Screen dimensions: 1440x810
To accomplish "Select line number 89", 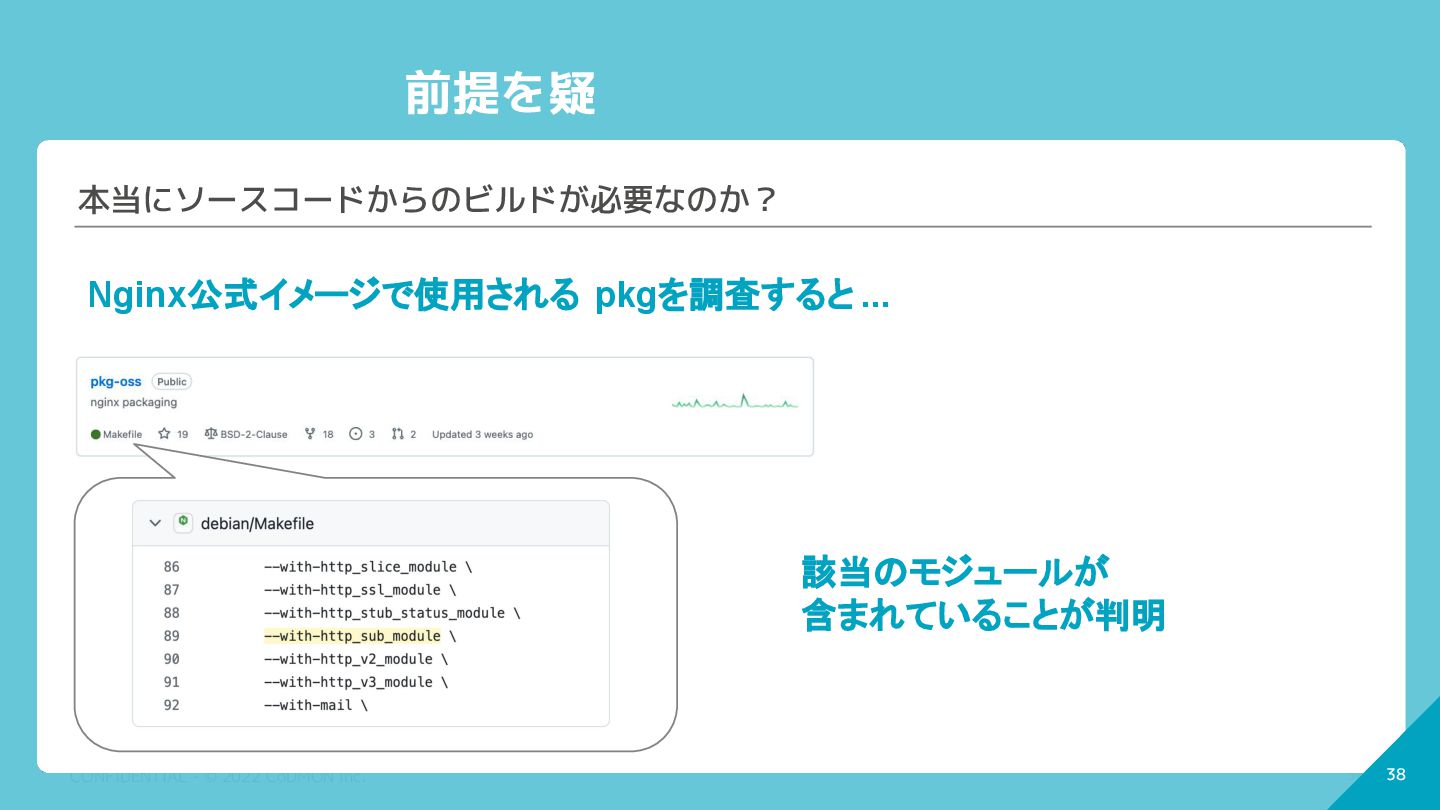I will tap(171, 636).
